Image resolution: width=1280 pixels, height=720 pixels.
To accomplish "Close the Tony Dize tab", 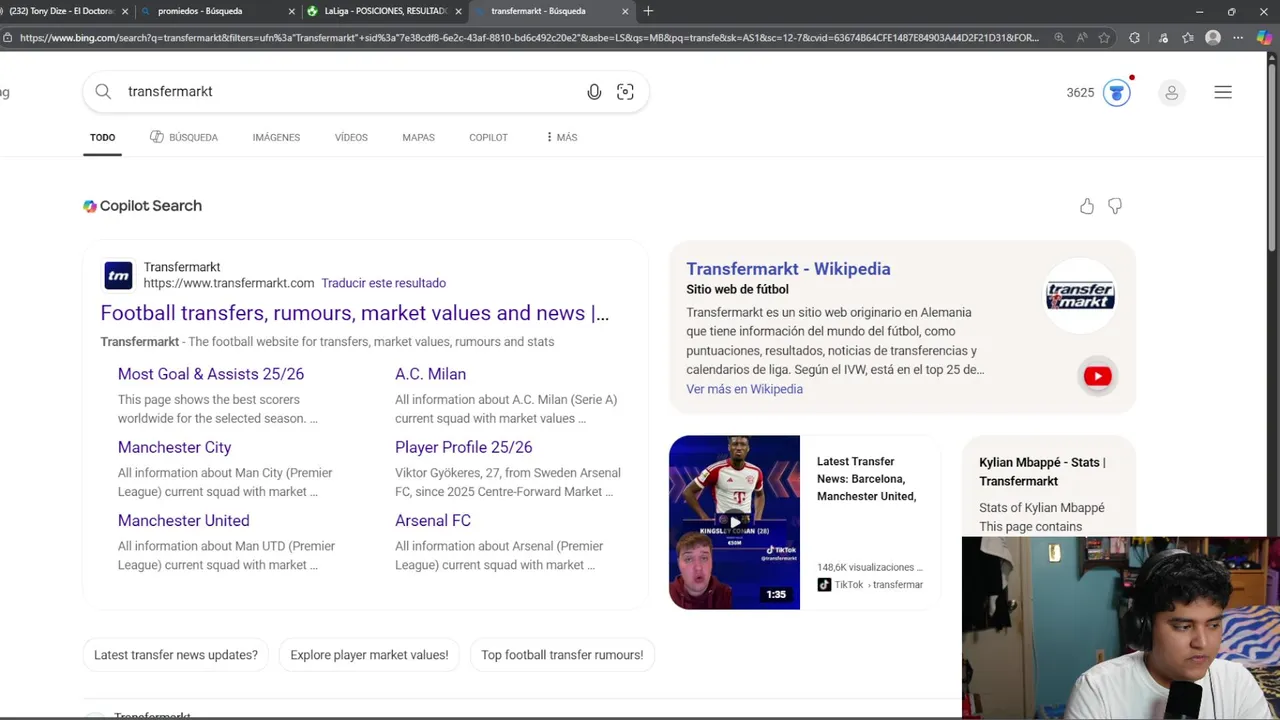I will 124,12.
